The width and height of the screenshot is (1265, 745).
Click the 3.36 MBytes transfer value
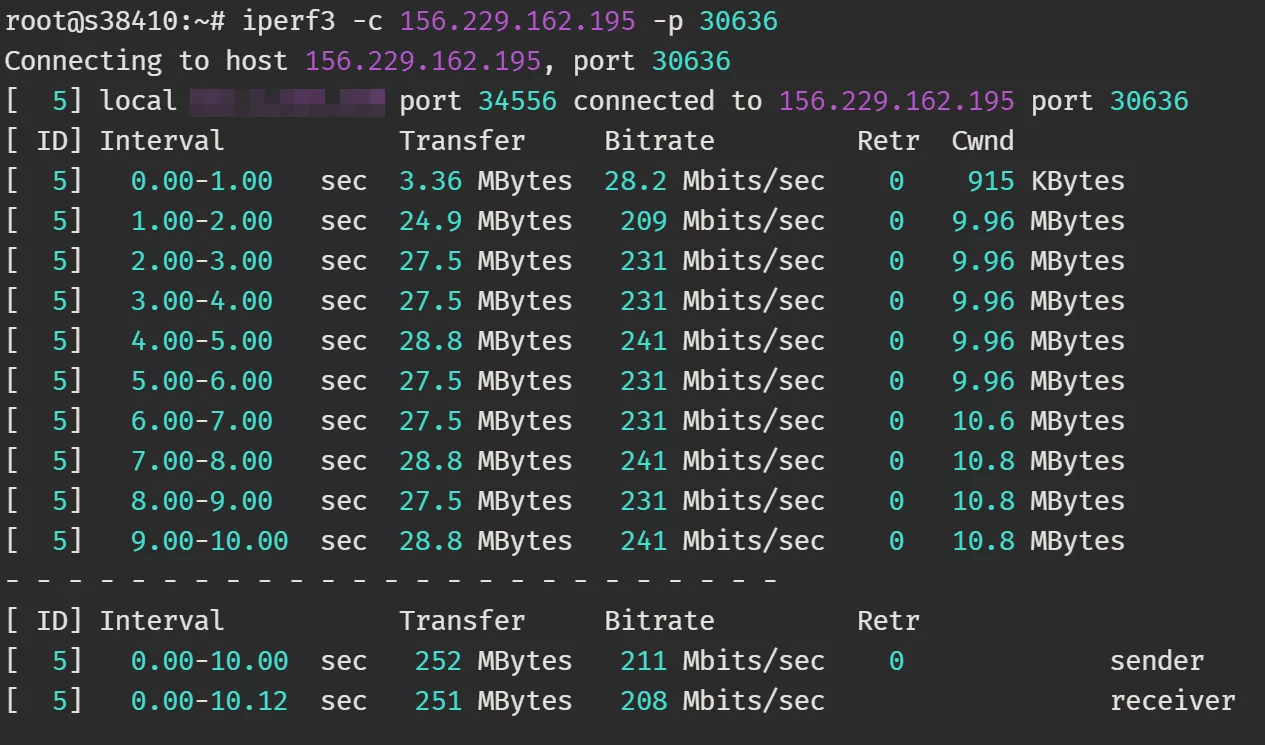pyautogui.click(x=485, y=181)
